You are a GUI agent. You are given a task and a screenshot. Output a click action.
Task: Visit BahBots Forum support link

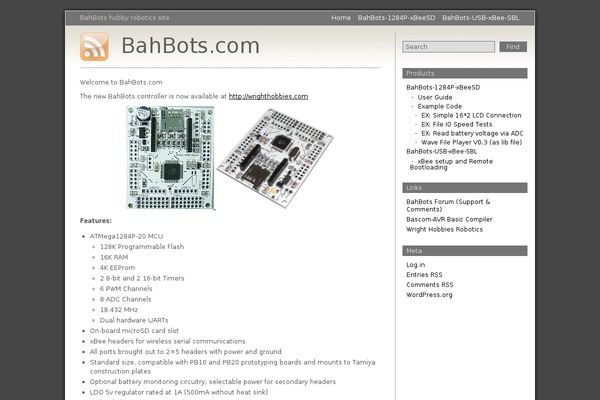tap(448, 206)
